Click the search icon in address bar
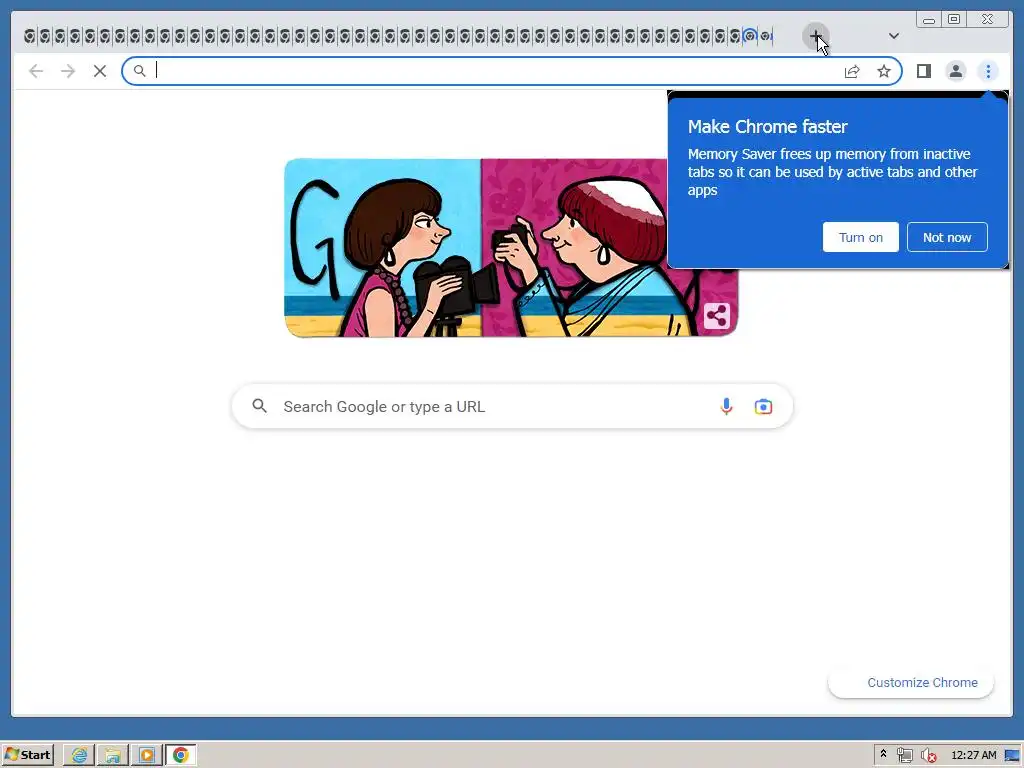The height and width of the screenshot is (768, 1024). (x=139, y=71)
